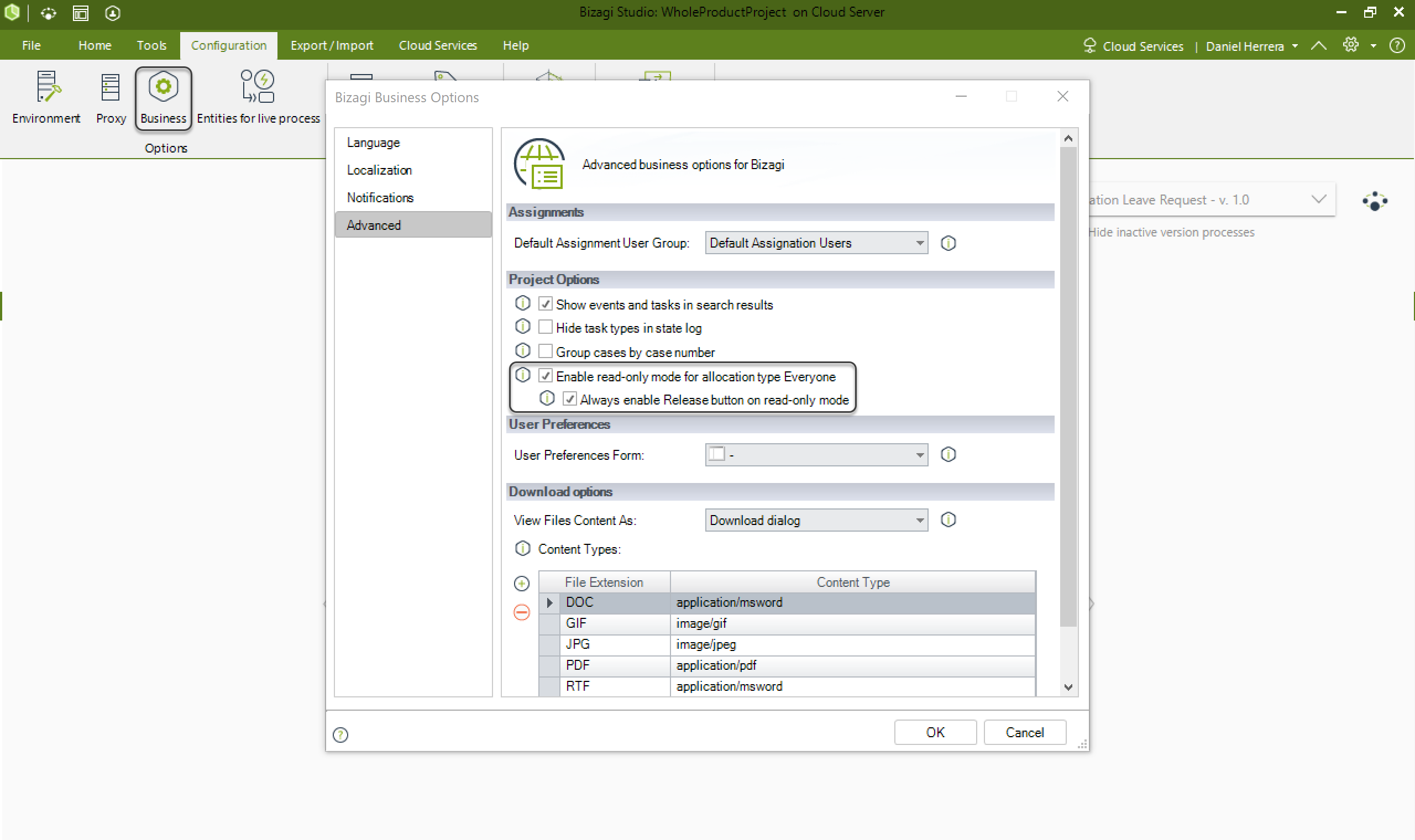The height and width of the screenshot is (840, 1415).
Task: Add a content type with the plus icon
Action: point(521,583)
